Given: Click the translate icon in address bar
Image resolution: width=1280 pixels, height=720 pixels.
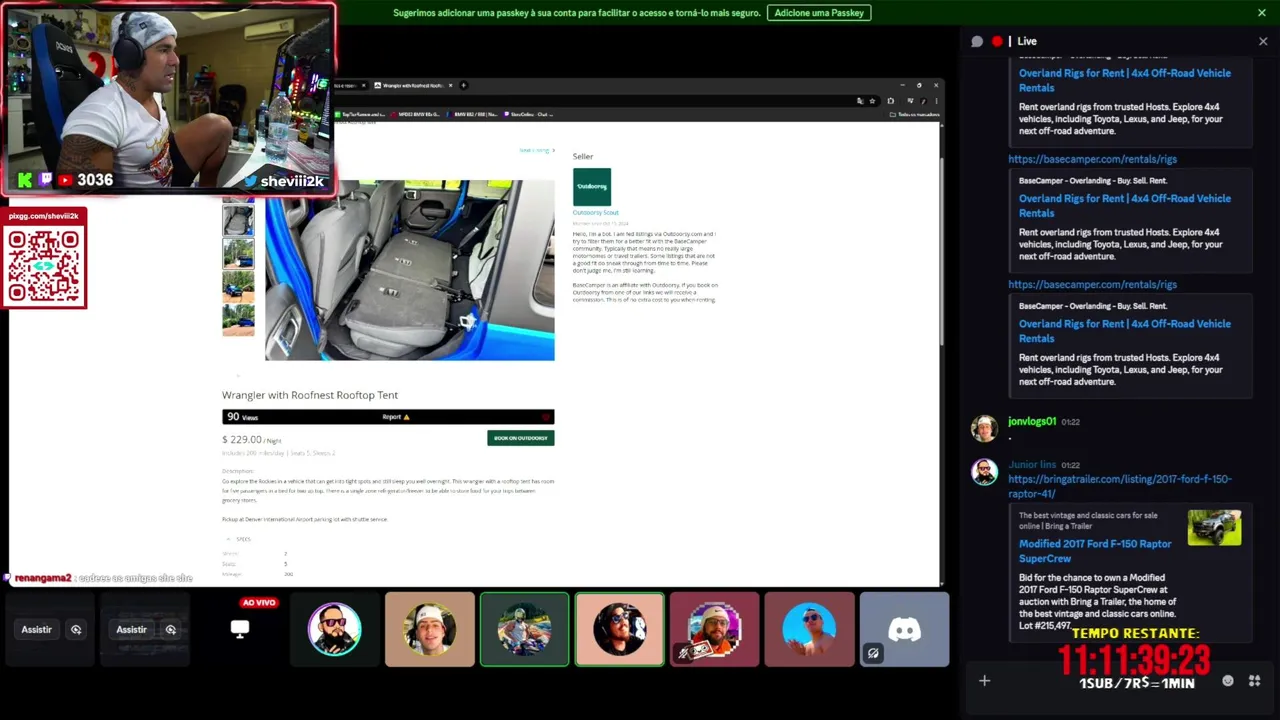Looking at the screenshot, I should click(x=860, y=101).
